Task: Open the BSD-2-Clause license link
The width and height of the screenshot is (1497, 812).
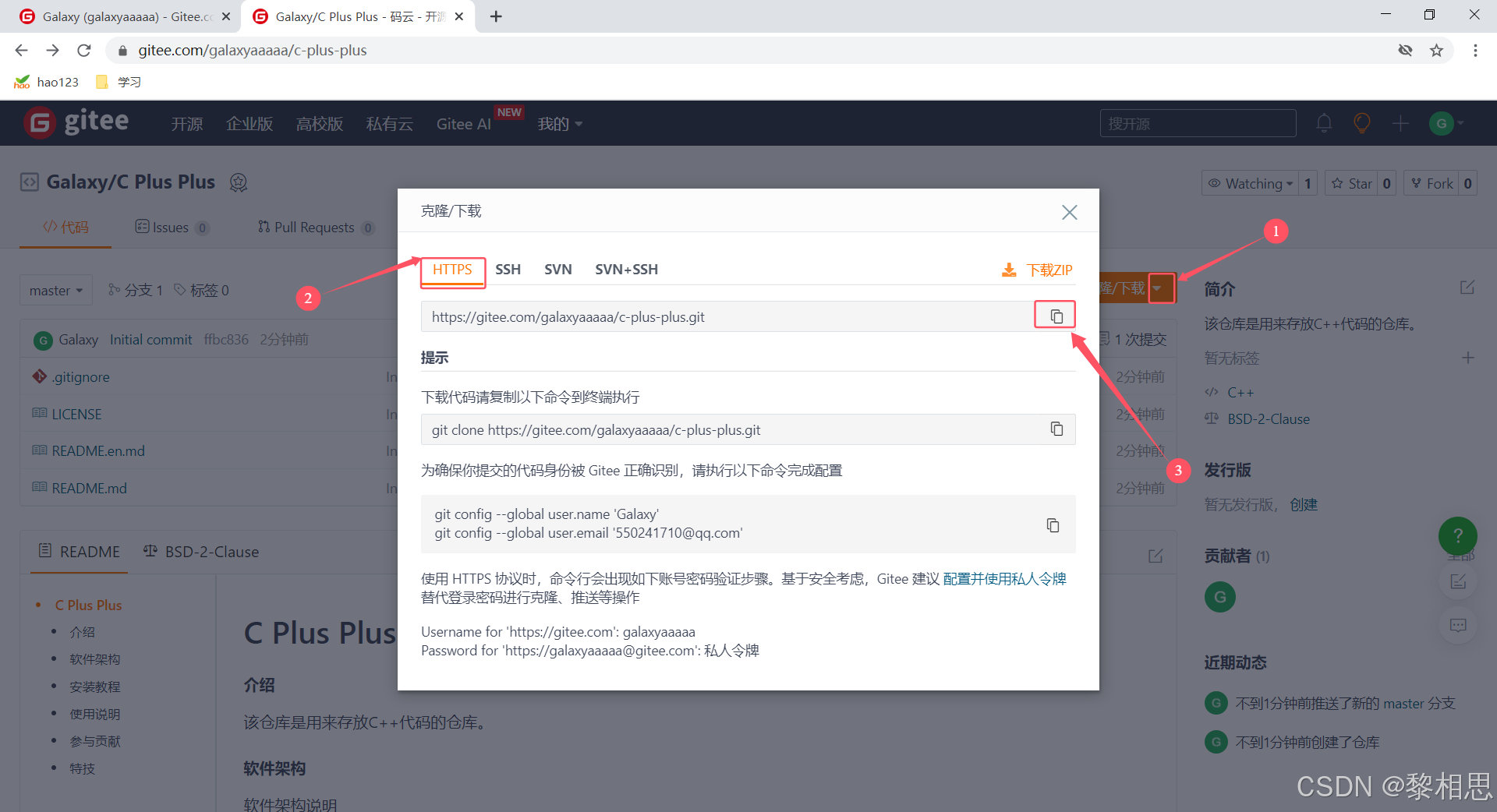Action: (x=1269, y=419)
